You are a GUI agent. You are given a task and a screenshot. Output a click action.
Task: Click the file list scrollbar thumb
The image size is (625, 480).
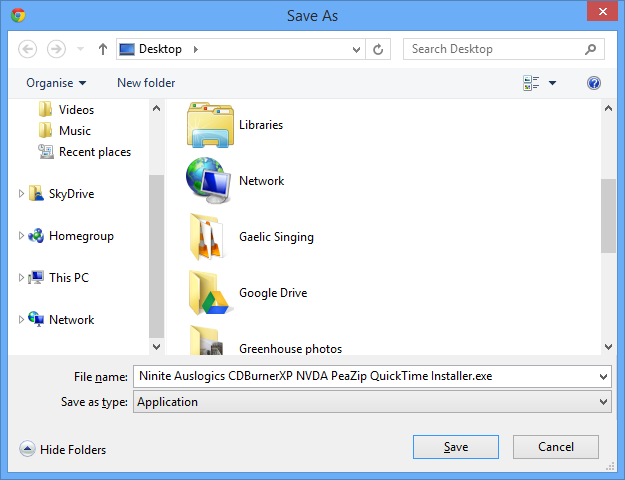[608, 216]
